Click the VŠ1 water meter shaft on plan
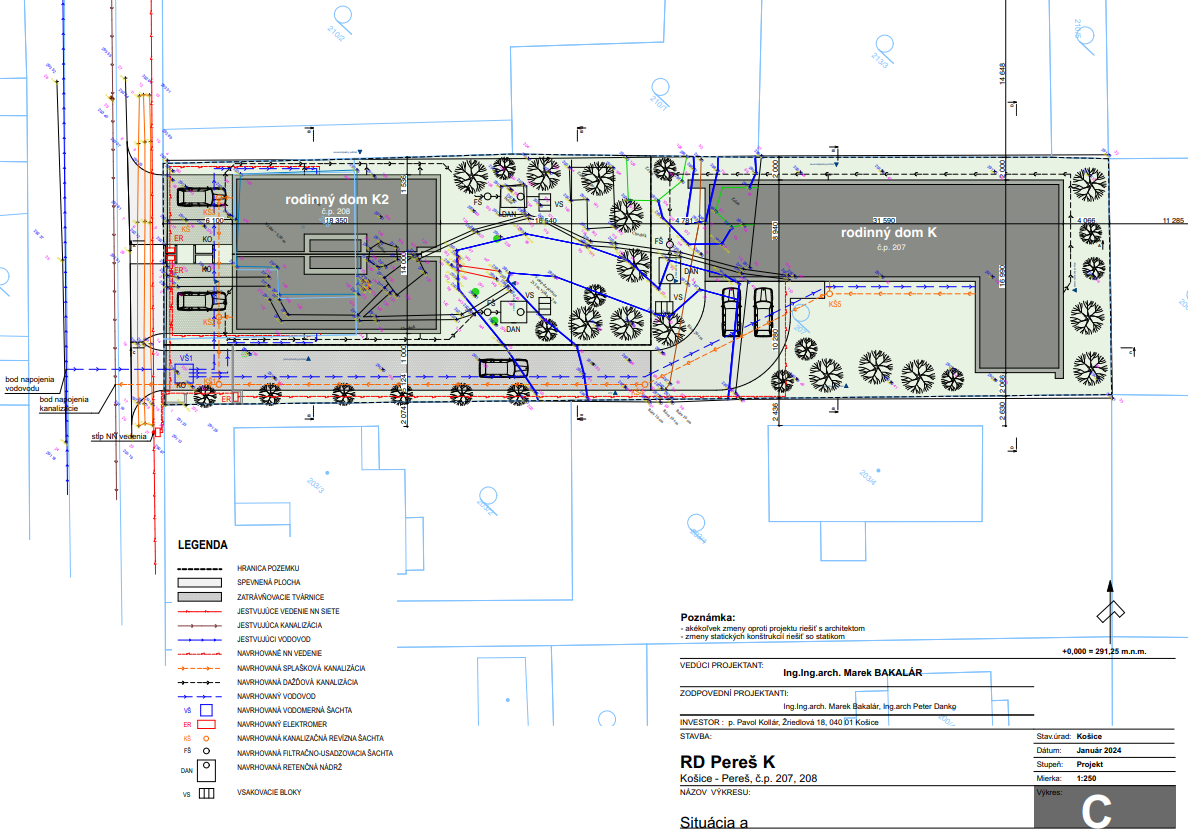This screenshot has width=1188, height=840. pyautogui.click(x=184, y=374)
